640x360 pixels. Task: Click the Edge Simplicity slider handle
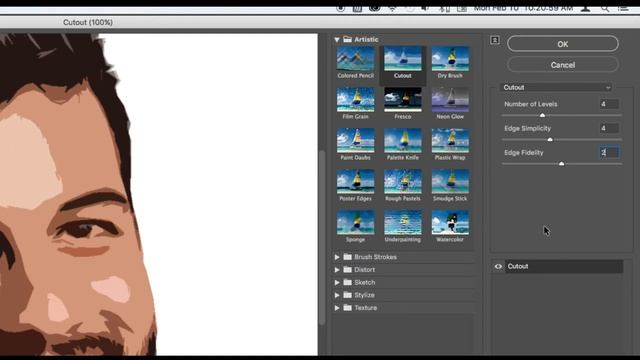[x=550, y=140]
